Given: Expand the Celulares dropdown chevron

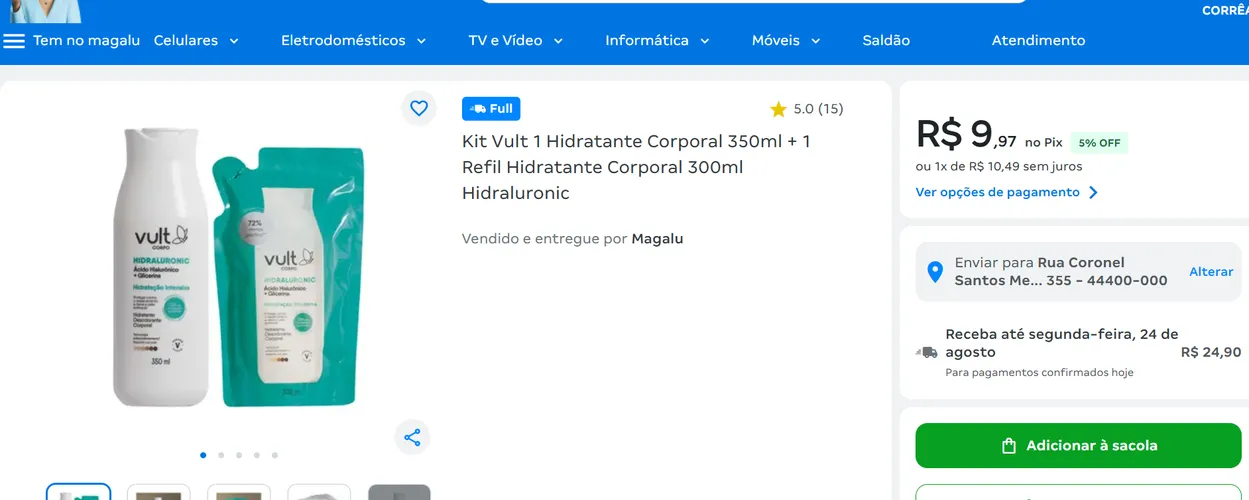Looking at the screenshot, I should pos(234,41).
